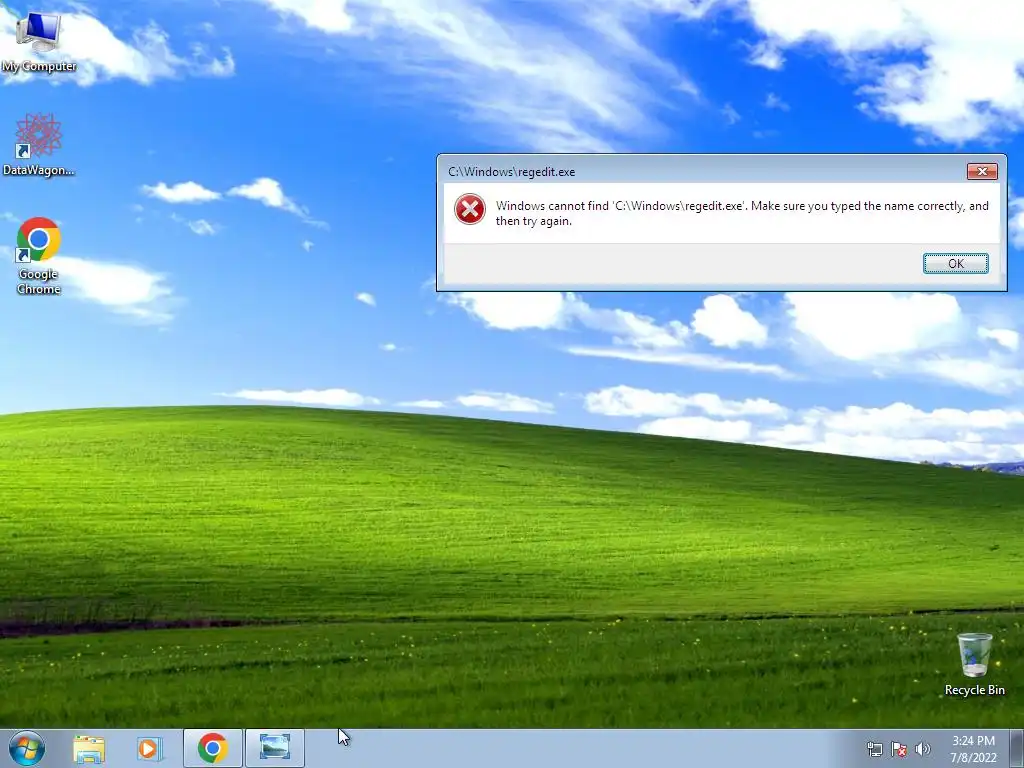Open Windows Explorer from the taskbar
Image resolution: width=1024 pixels, height=768 pixels.
coord(89,749)
